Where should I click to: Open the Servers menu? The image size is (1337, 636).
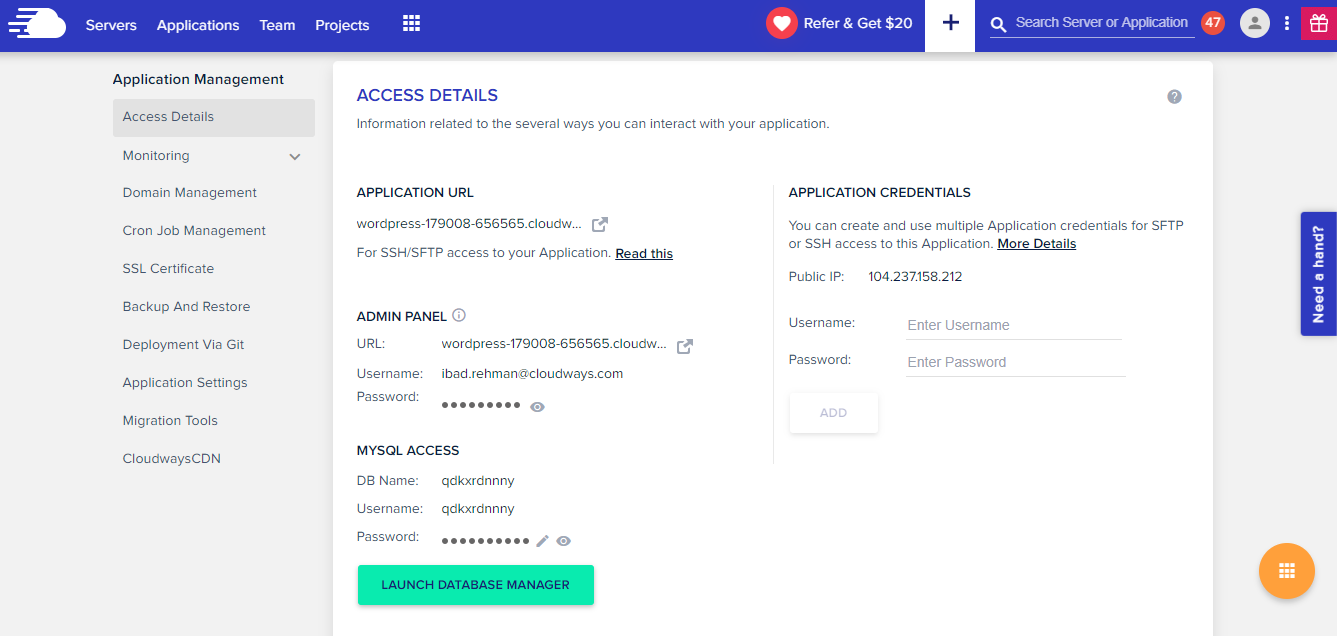[111, 25]
